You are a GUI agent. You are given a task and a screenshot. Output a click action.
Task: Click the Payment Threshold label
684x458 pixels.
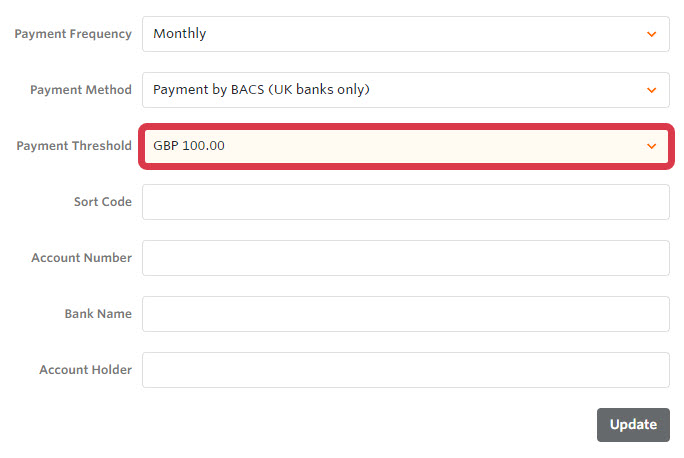(74, 146)
